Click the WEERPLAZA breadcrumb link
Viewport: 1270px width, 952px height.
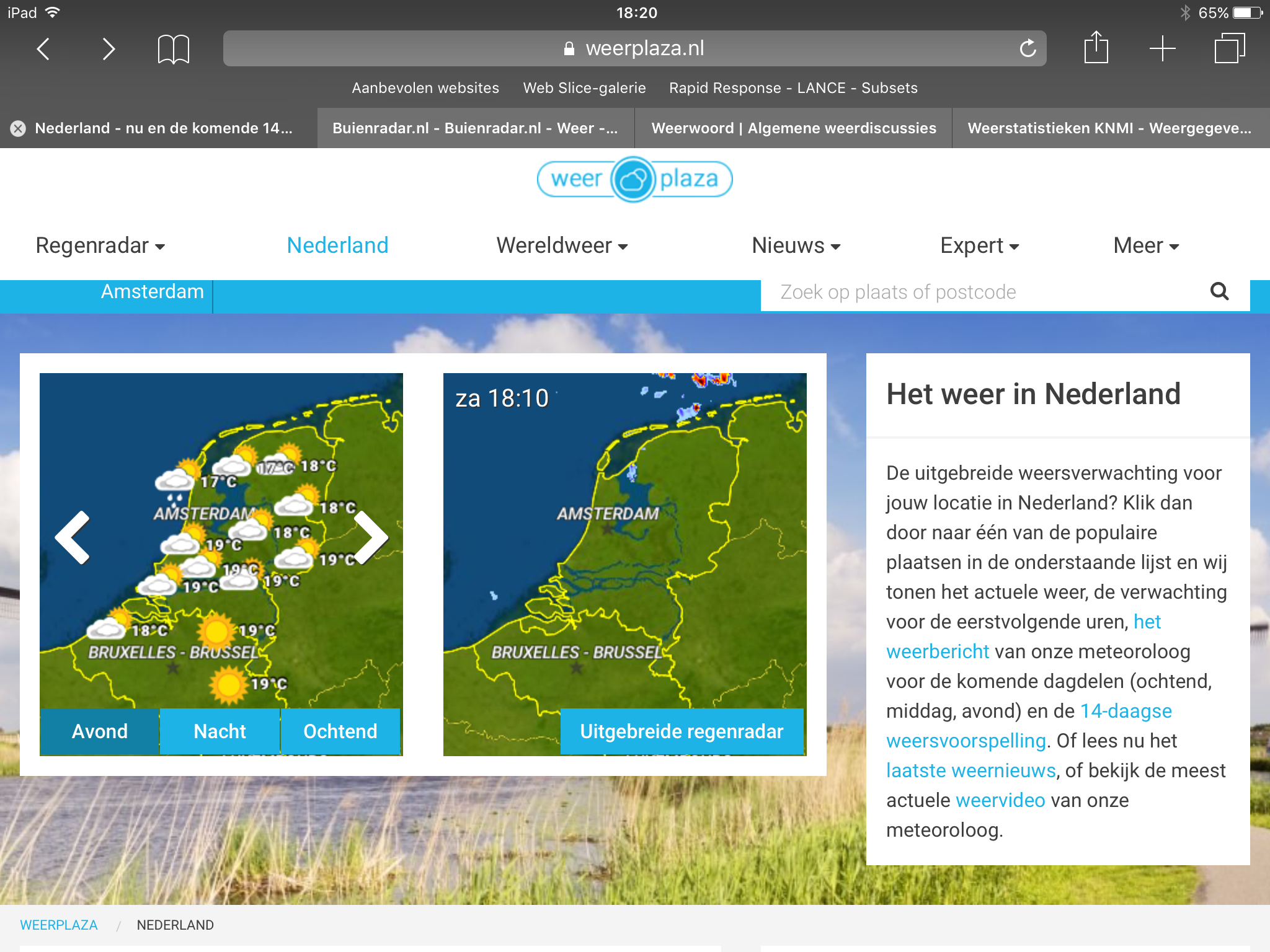point(59,925)
